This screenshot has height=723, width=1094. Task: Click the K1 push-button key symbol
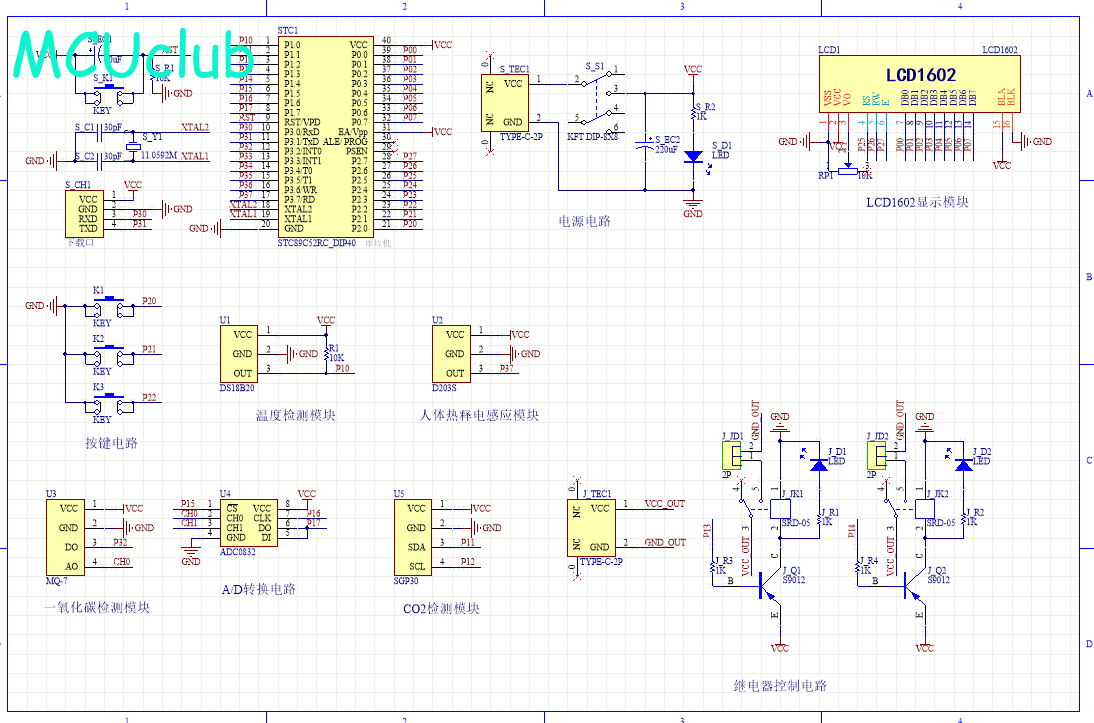click(108, 307)
